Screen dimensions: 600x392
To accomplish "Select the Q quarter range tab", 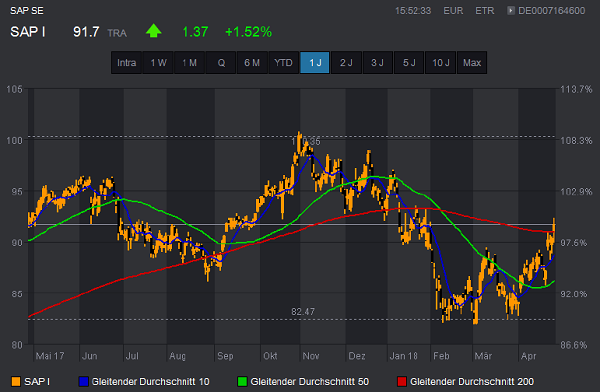I will pos(221,62).
